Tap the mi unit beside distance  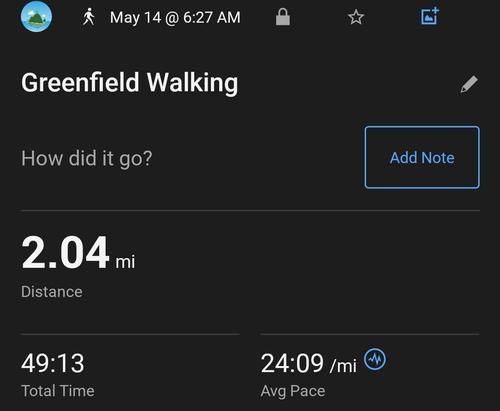tap(125, 262)
